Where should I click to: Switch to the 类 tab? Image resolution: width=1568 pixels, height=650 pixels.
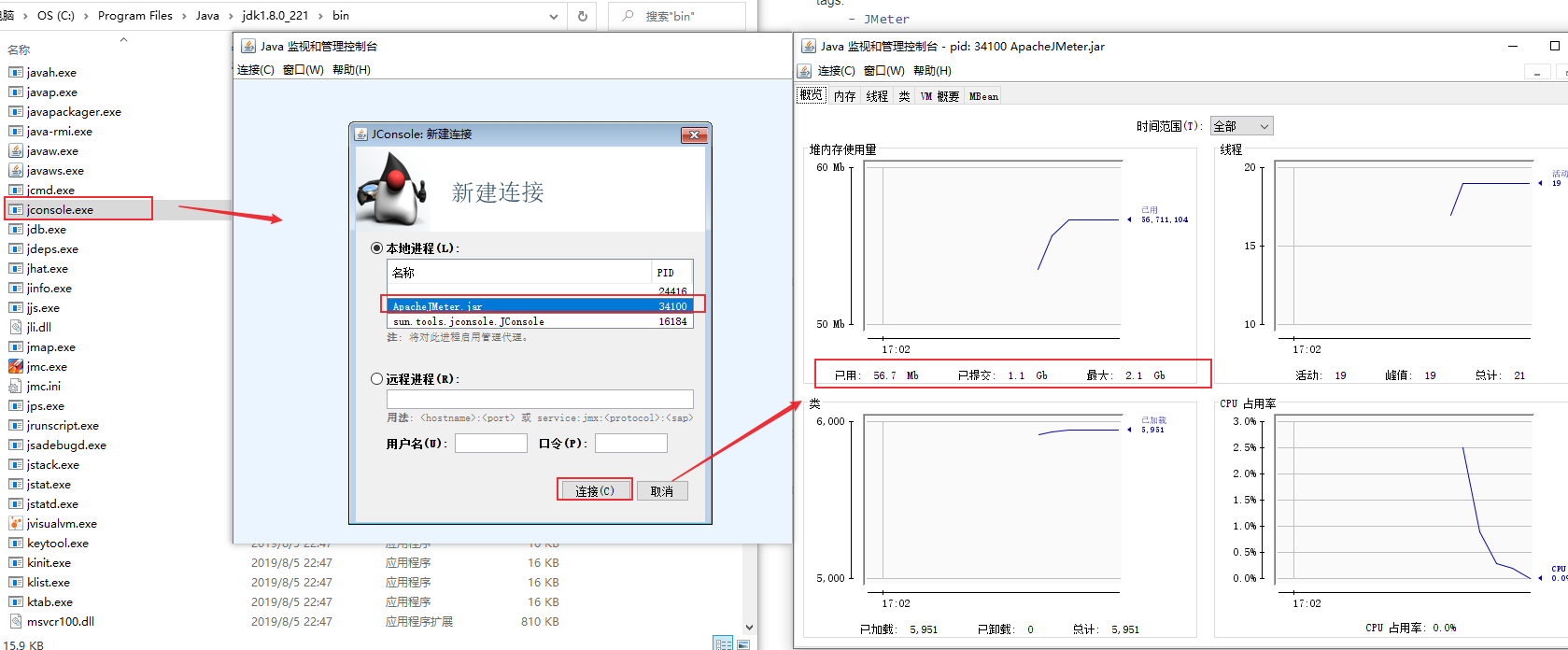pos(904,96)
